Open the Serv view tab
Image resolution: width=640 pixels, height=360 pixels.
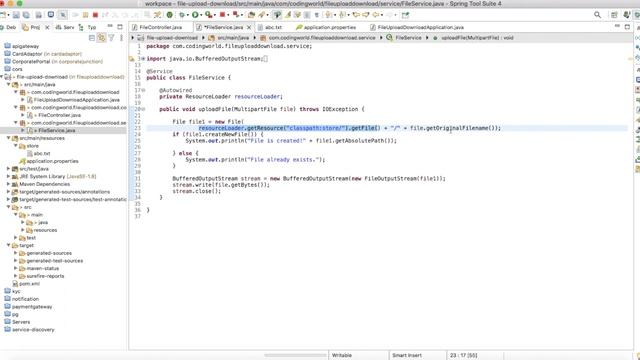click(x=65, y=27)
